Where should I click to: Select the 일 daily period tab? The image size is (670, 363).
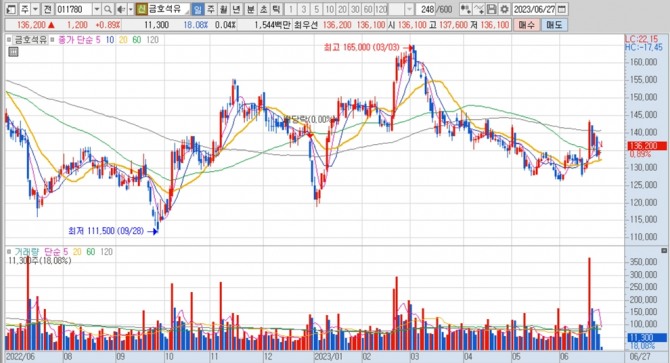tap(197, 9)
